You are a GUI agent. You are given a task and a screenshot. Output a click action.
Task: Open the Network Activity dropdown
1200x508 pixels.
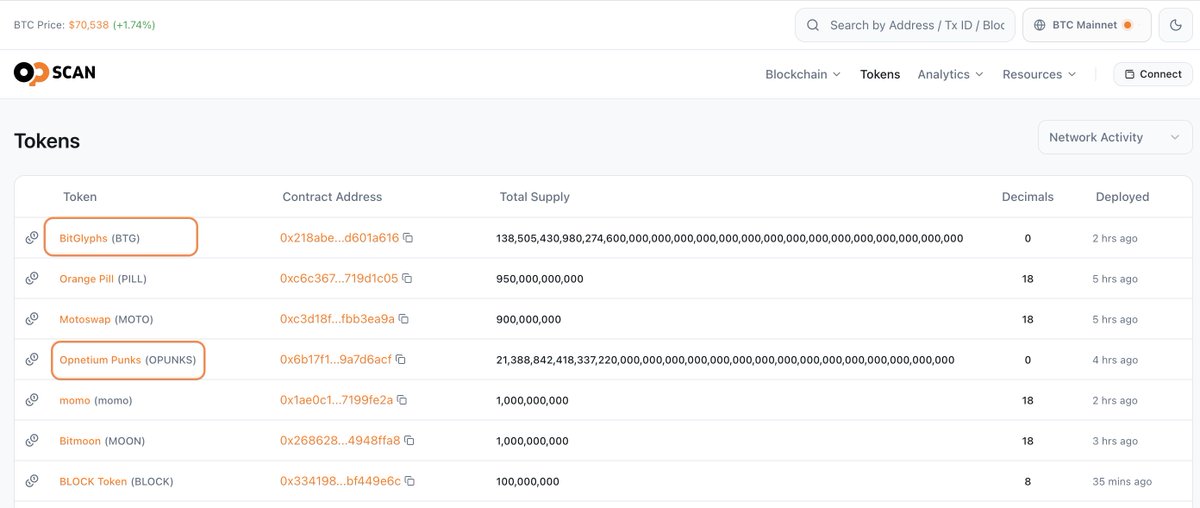pyautogui.click(x=1114, y=137)
